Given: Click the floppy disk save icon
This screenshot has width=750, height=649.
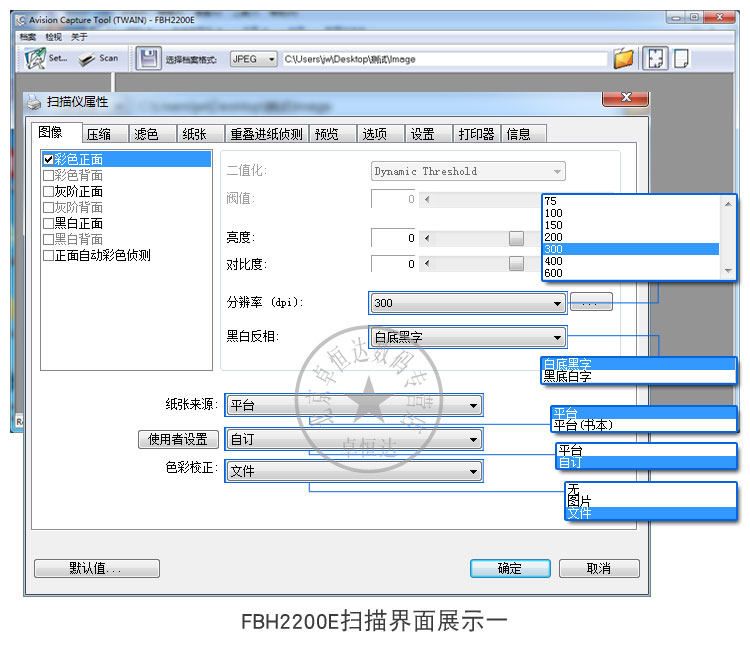Looking at the screenshot, I should click(148, 59).
